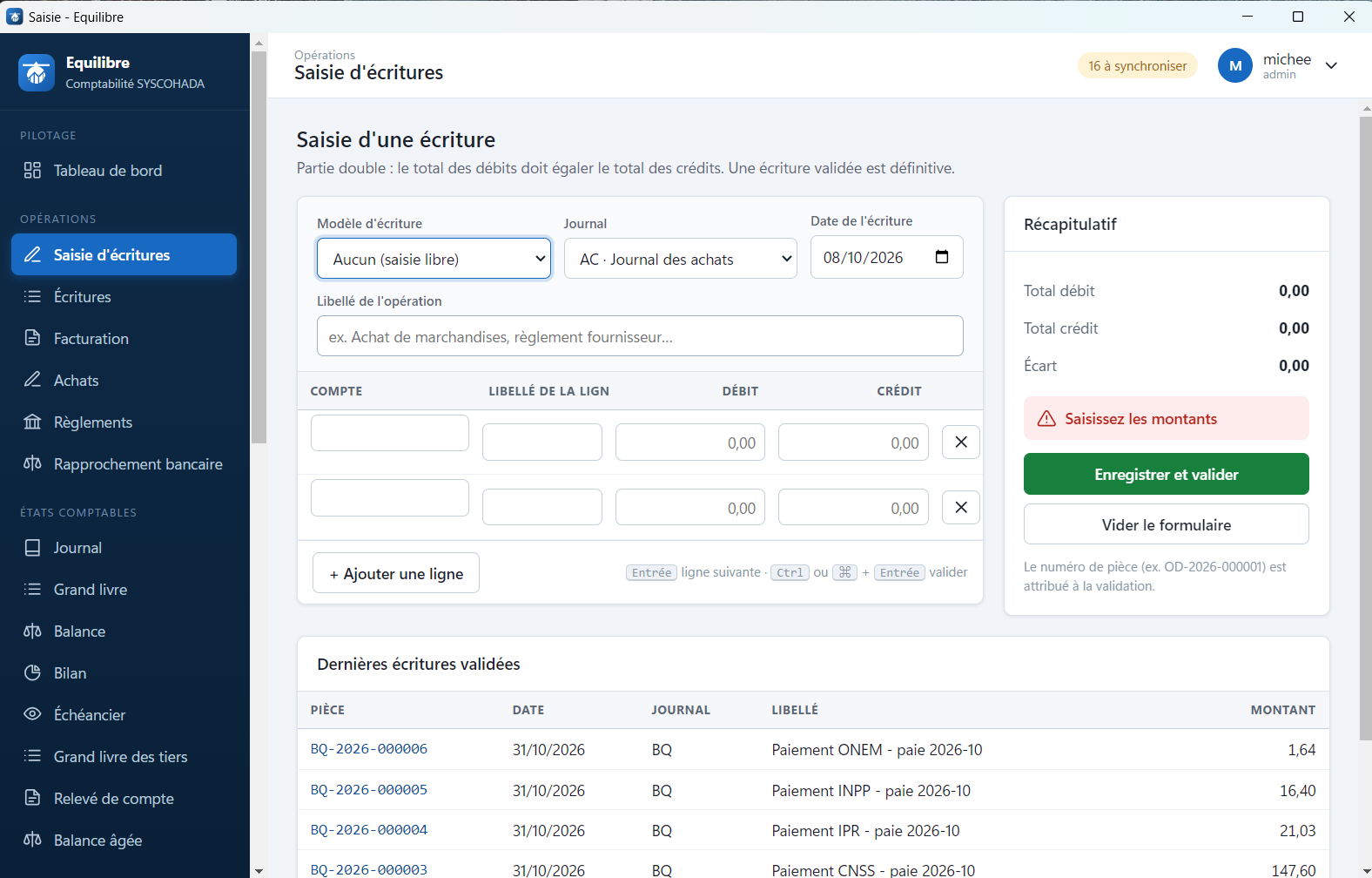This screenshot has width=1372, height=878.
Task: Click the Journal book icon
Action: point(32,548)
